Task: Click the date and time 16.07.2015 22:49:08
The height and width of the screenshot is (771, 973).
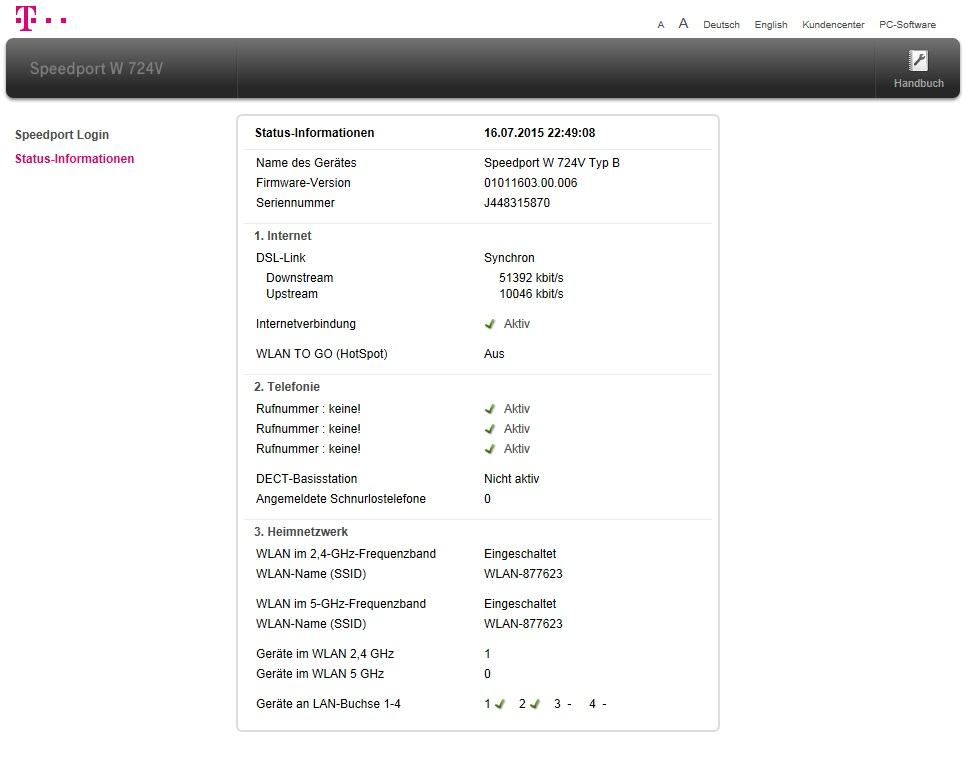Action: (539, 133)
